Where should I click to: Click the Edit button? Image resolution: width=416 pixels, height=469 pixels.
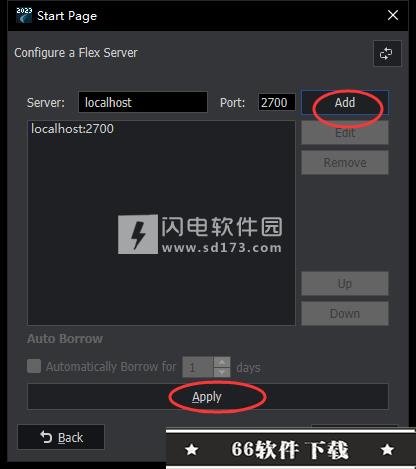coord(345,133)
